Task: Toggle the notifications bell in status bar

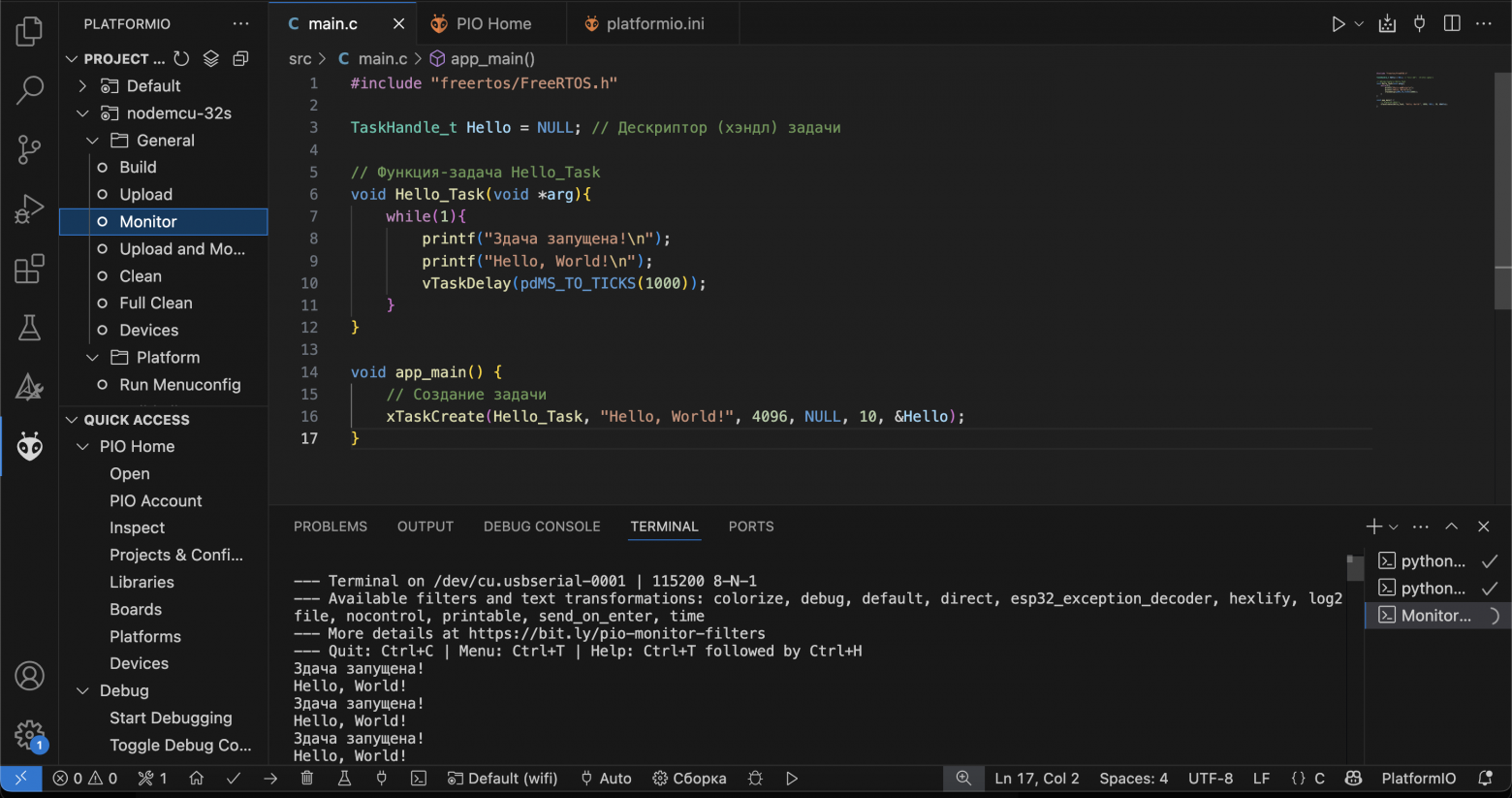Action: pos(1485,778)
